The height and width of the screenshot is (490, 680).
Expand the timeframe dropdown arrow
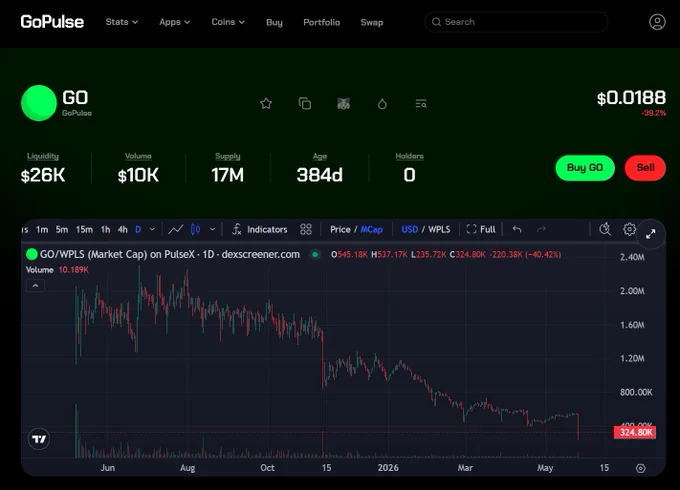152,229
